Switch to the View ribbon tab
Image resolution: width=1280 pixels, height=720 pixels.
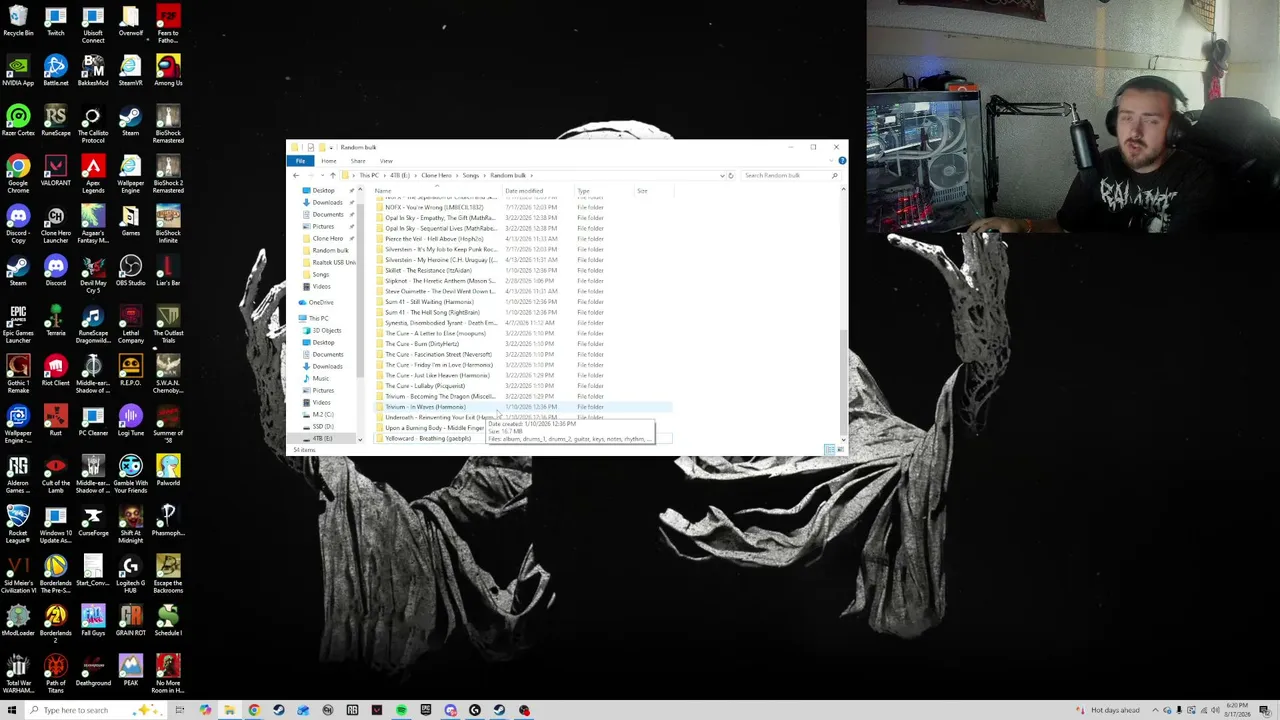click(386, 161)
